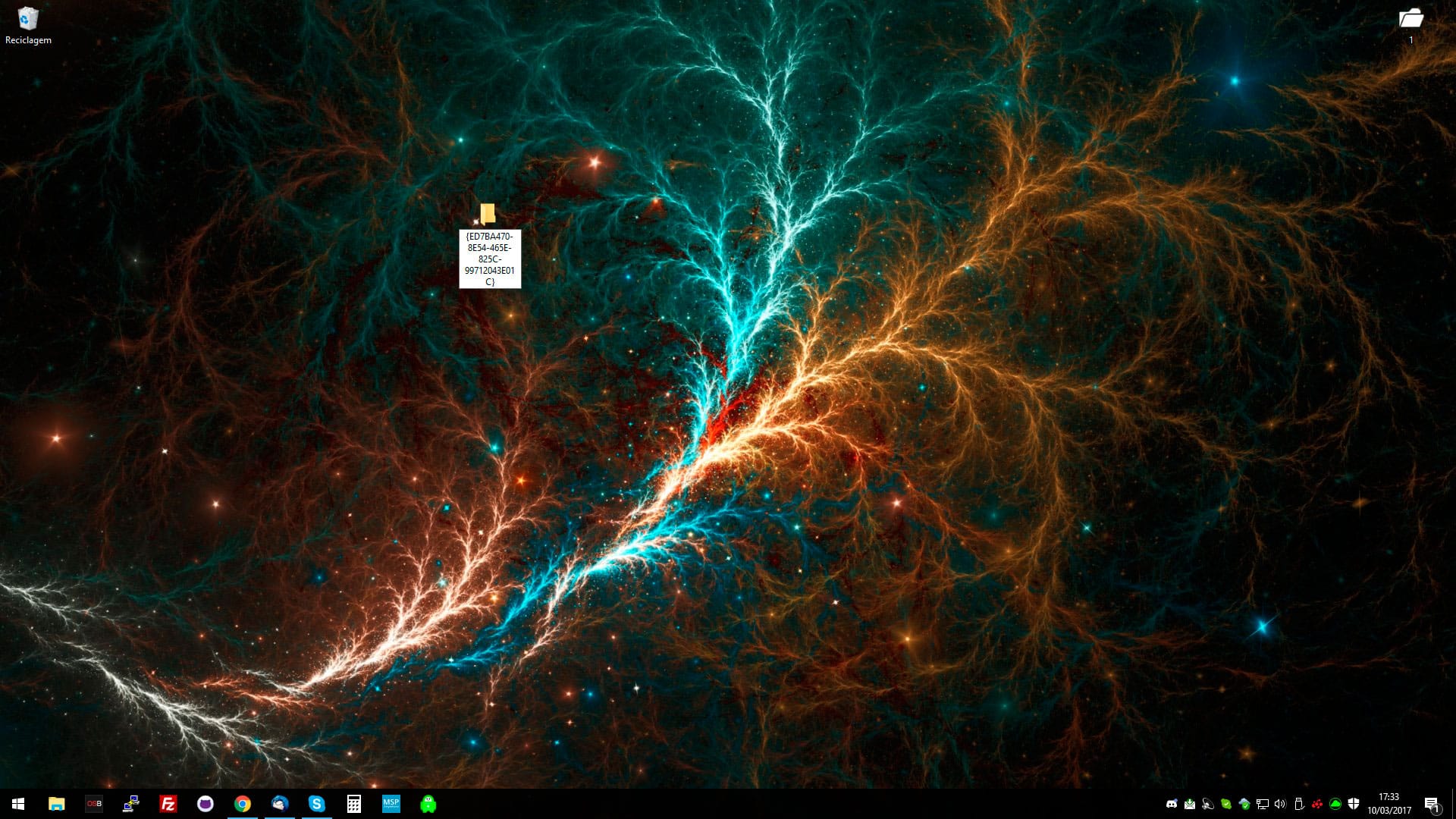Open the OSB app on taskbar

(x=94, y=804)
